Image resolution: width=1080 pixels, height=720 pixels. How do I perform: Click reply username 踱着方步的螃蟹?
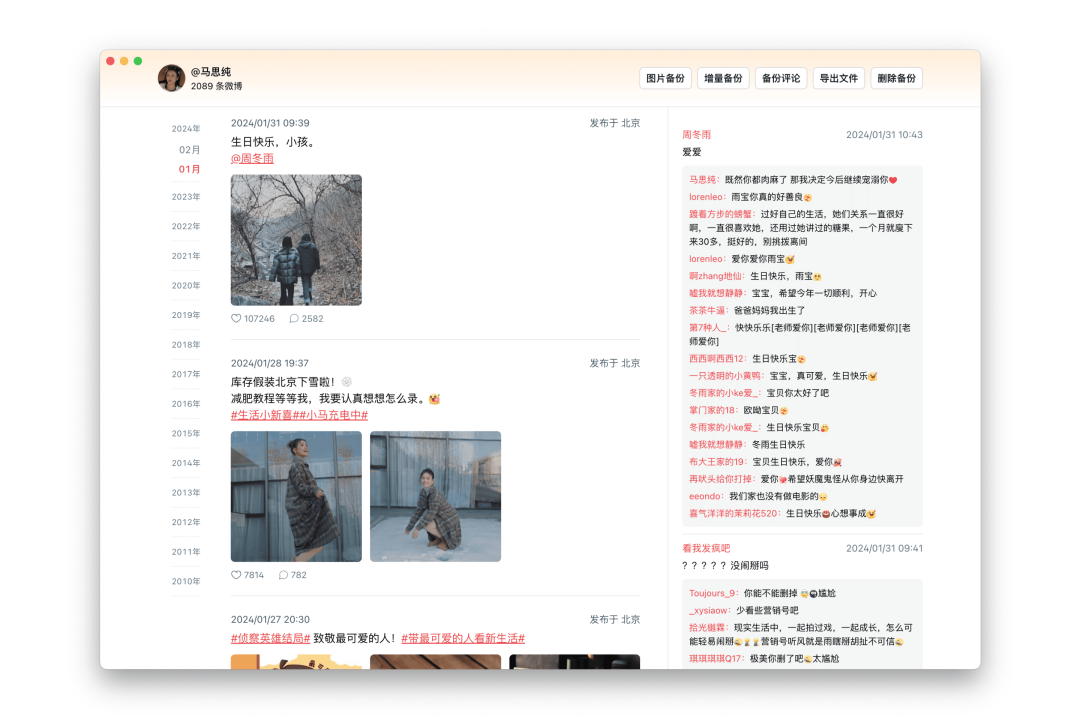(x=721, y=214)
